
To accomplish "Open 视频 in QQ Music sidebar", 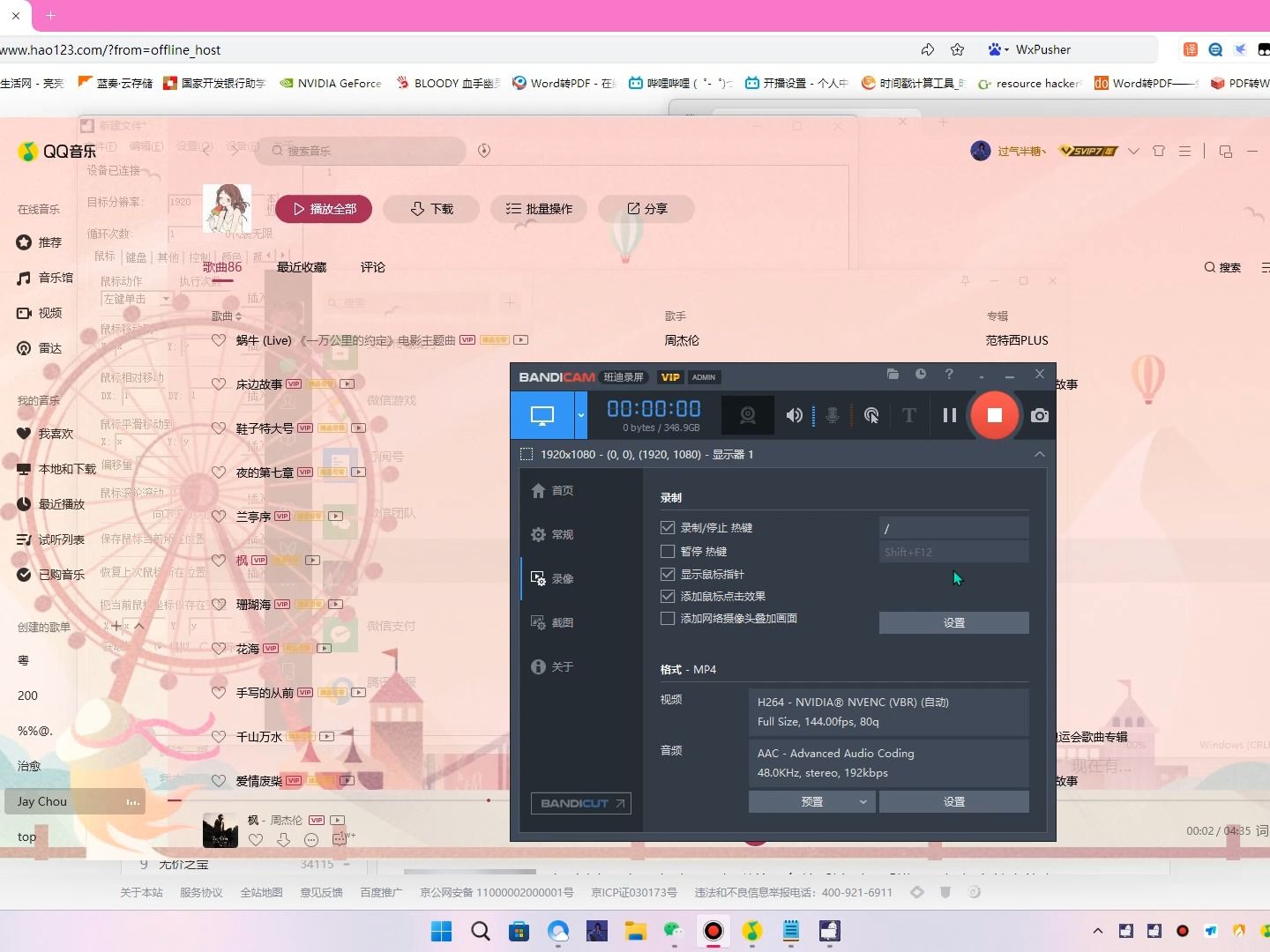I will click(40, 313).
